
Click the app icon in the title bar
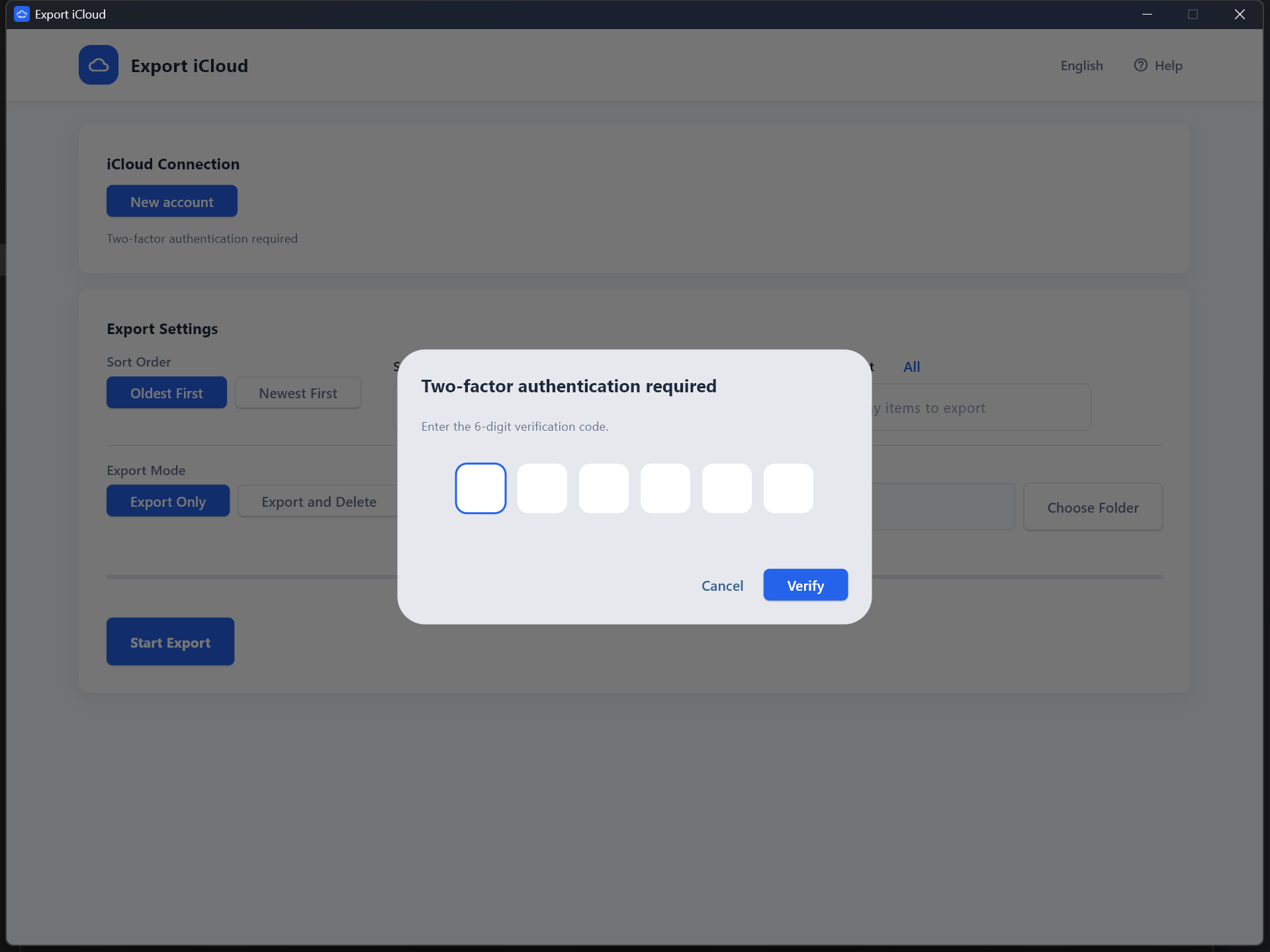click(x=21, y=13)
